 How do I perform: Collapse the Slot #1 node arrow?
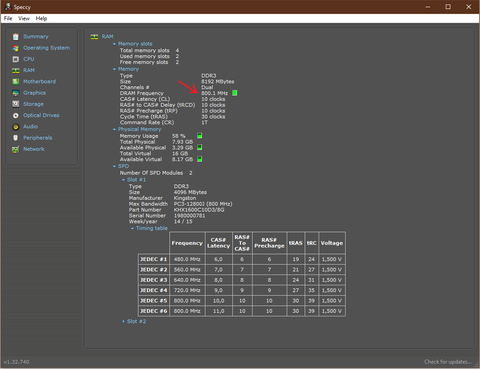coord(123,180)
